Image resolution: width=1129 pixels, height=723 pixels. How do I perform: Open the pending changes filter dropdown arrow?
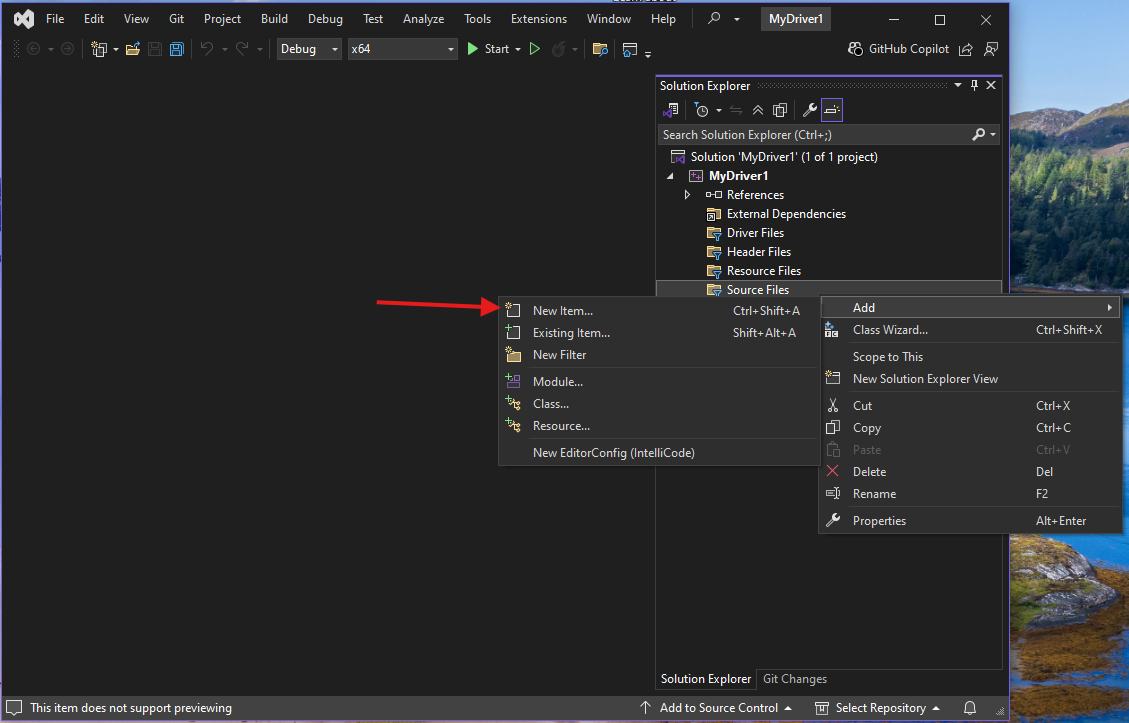pyautogui.click(x=718, y=110)
